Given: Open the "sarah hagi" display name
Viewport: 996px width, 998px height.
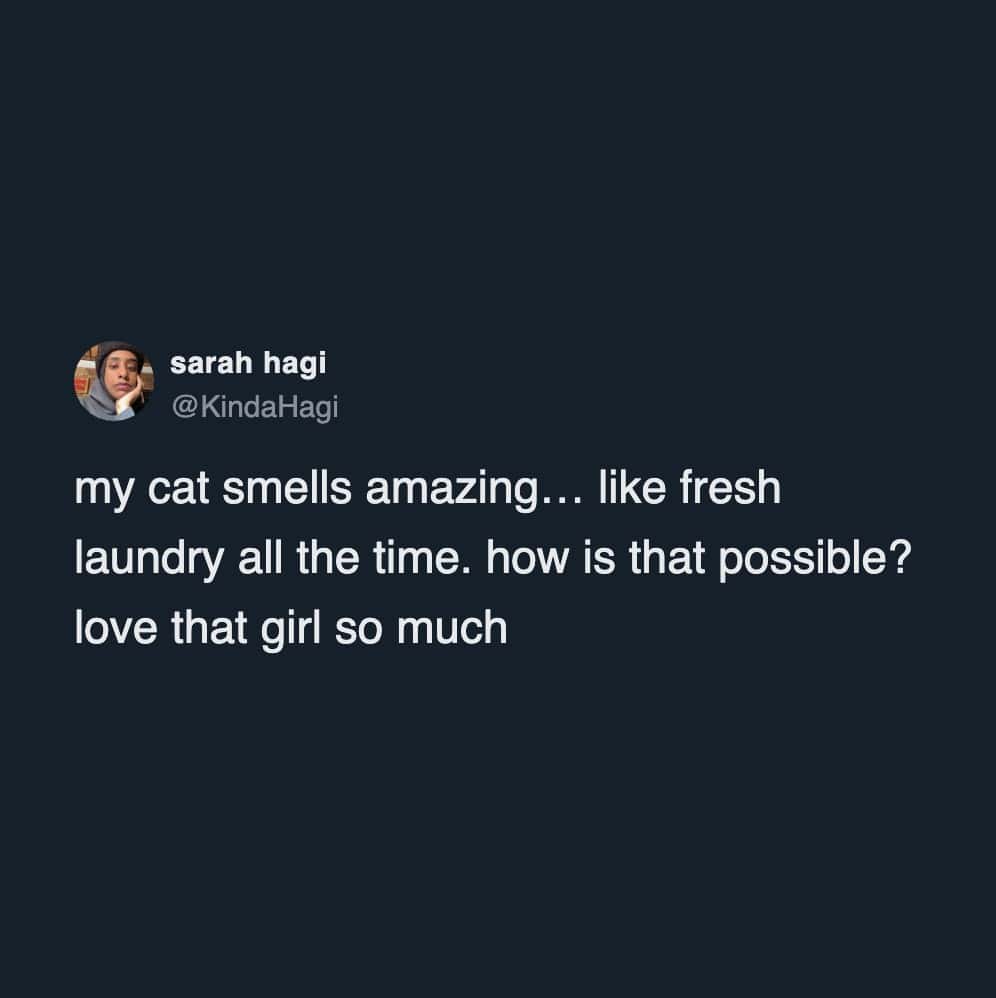Looking at the screenshot, I should [x=248, y=365].
